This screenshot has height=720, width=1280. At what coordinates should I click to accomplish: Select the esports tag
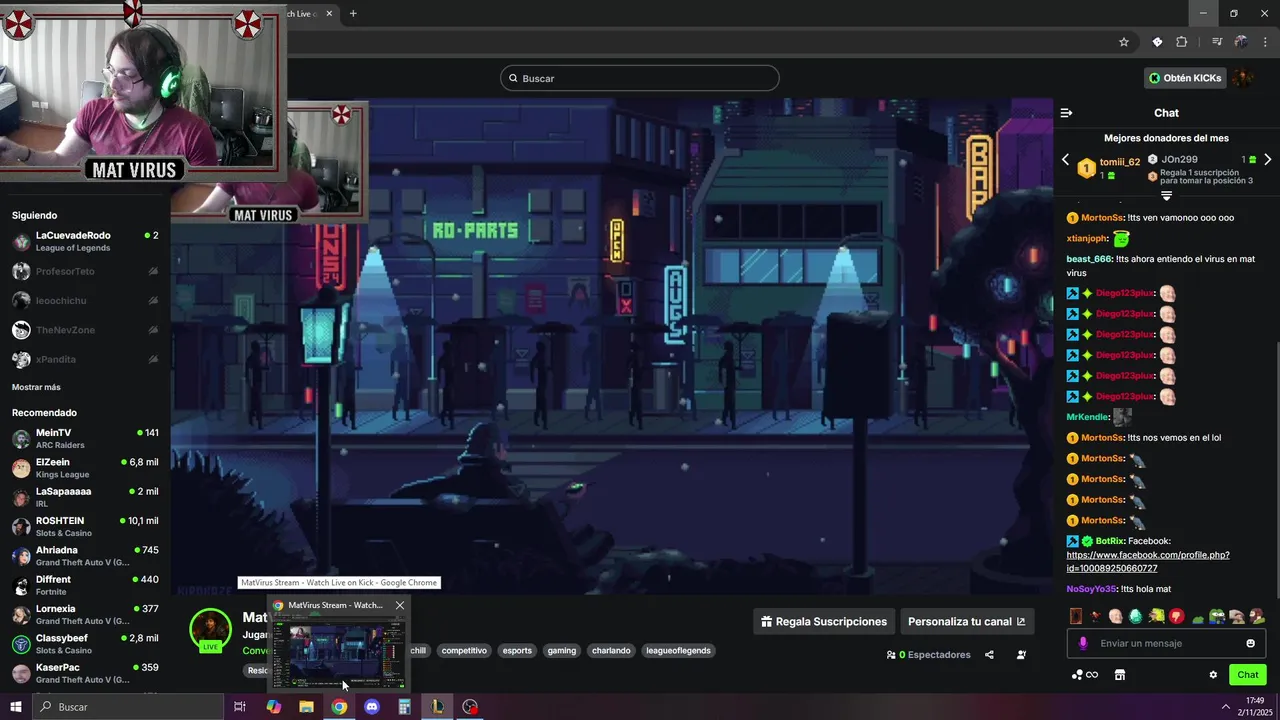click(x=517, y=650)
